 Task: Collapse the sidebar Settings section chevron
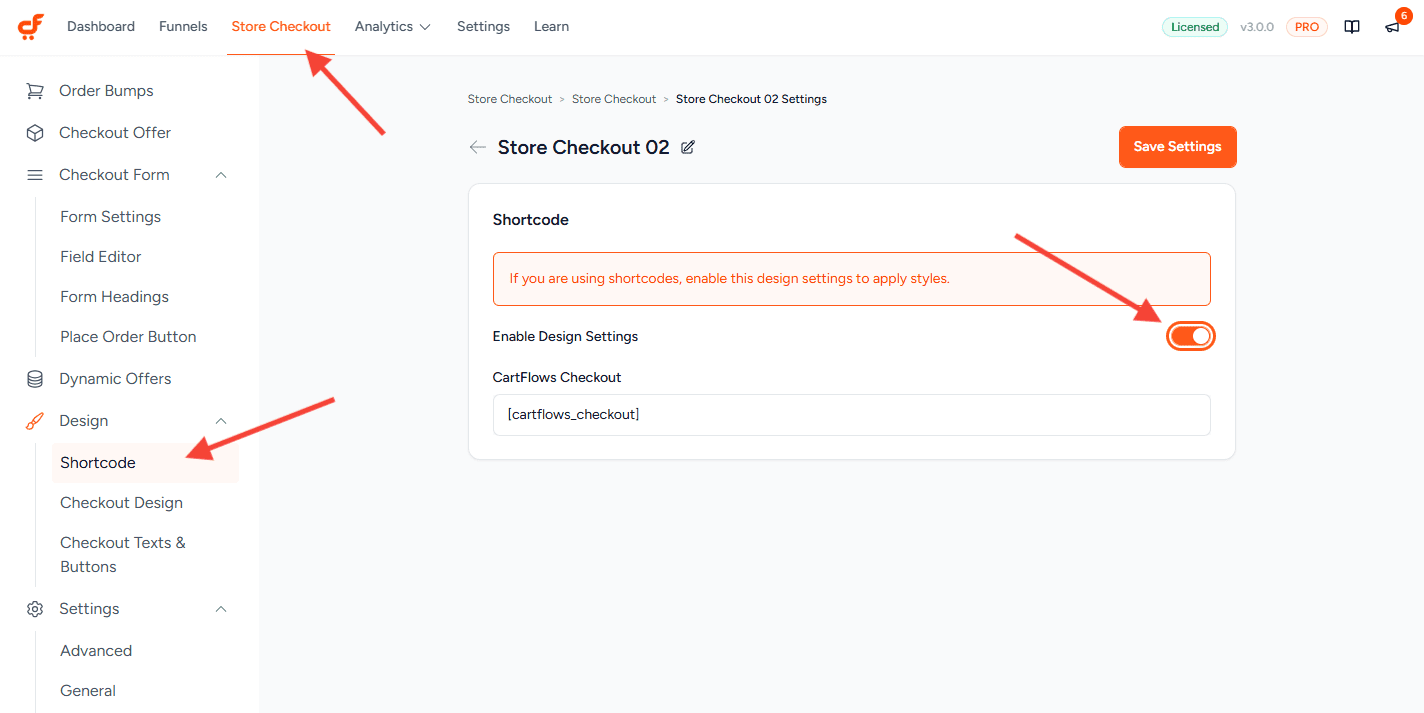click(222, 609)
